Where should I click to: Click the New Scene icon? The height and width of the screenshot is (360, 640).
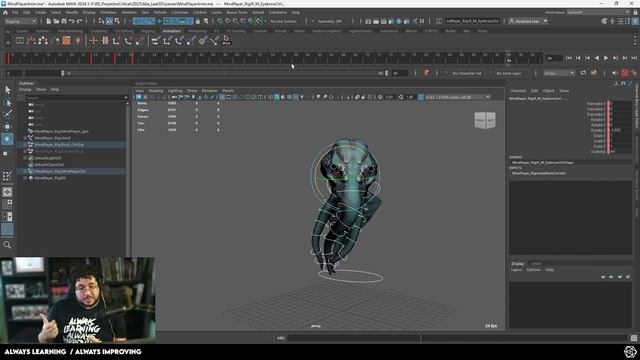click(x=48, y=21)
